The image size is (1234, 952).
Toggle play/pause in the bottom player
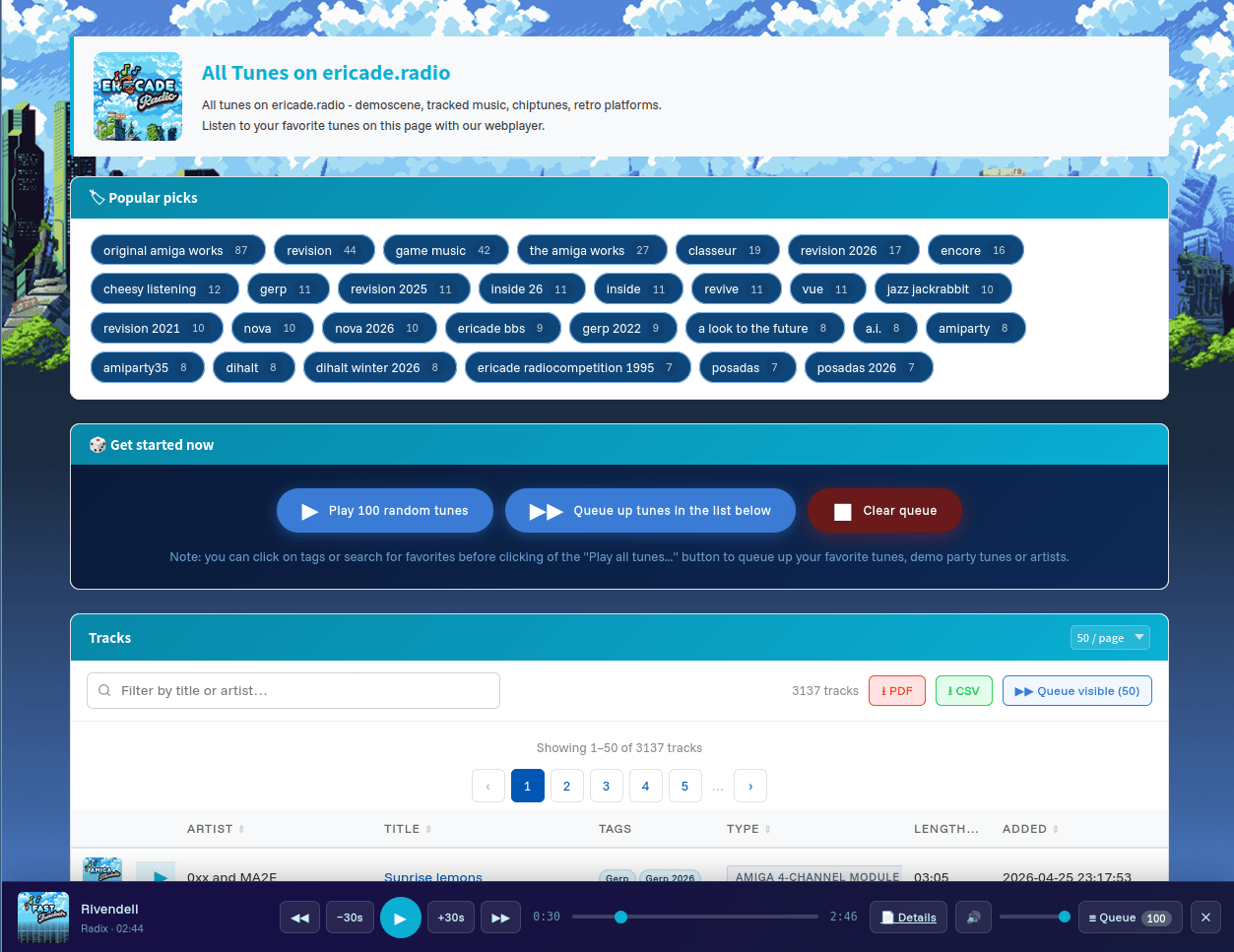click(x=401, y=918)
